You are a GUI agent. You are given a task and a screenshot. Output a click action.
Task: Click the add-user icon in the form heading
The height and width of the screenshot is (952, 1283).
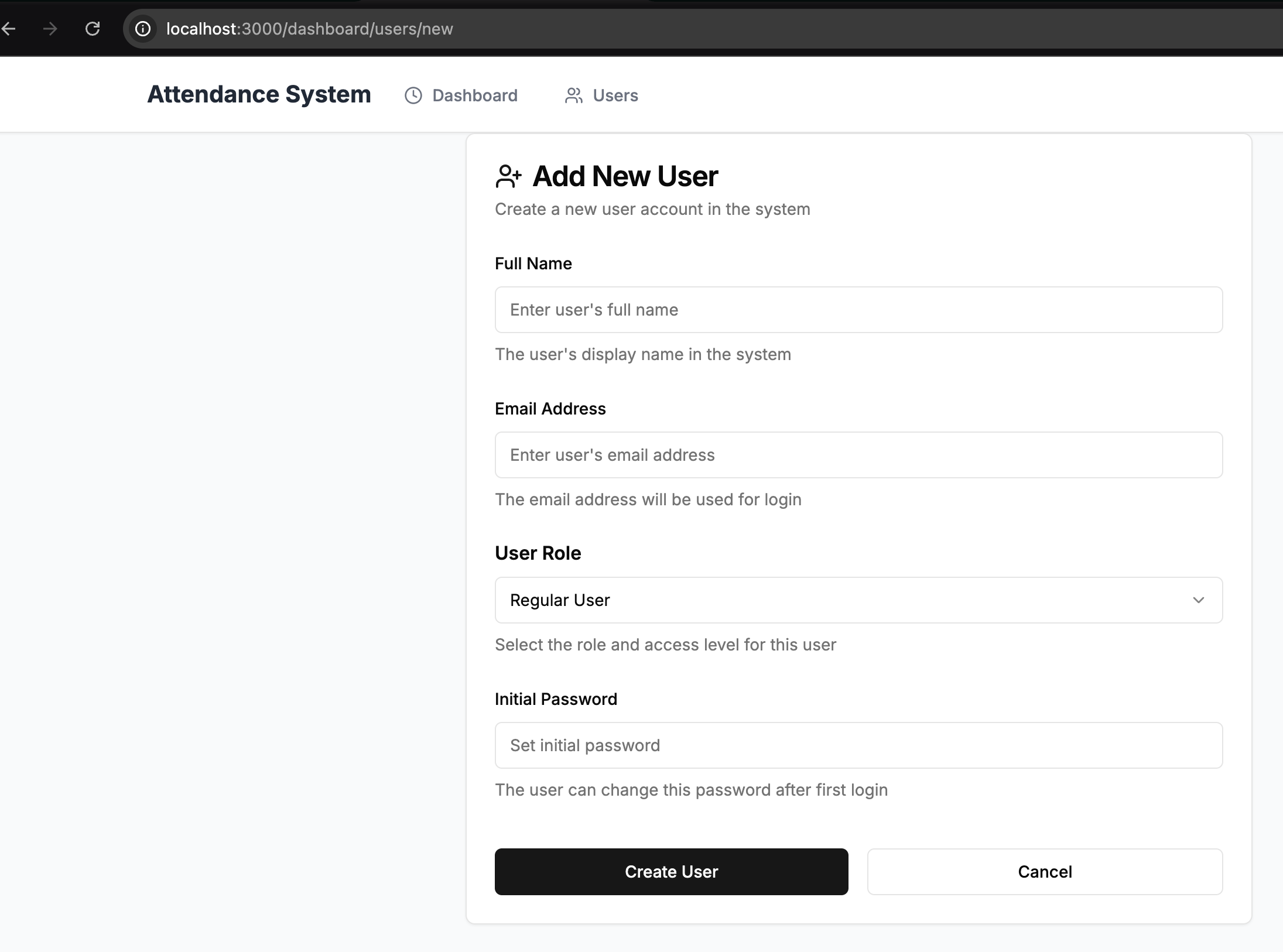[x=508, y=176]
